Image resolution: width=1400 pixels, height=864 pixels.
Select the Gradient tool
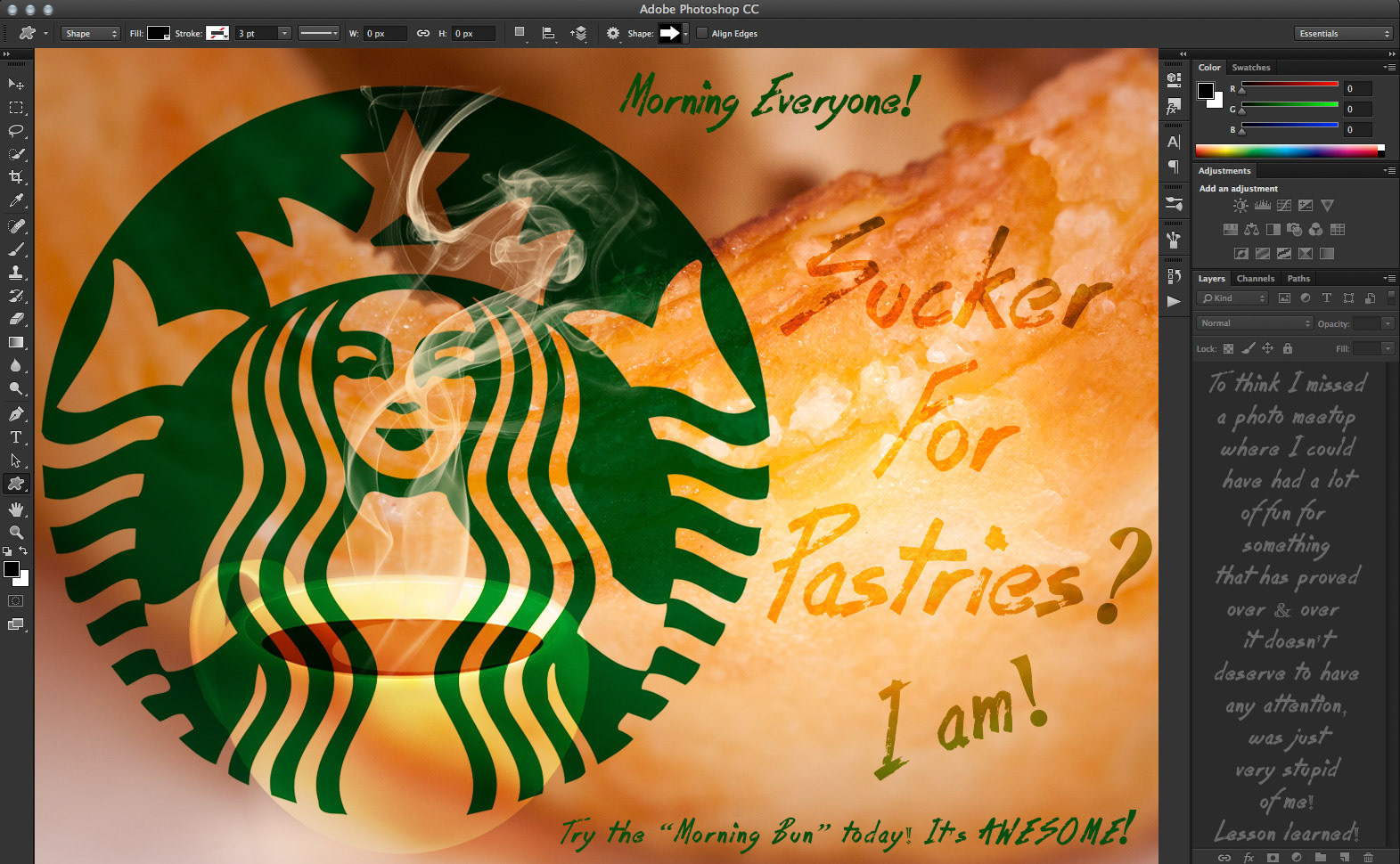pos(16,342)
